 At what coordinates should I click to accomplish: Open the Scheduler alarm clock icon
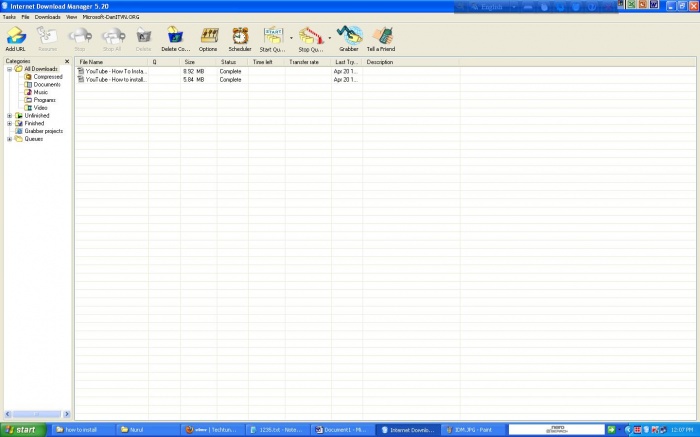point(240,36)
